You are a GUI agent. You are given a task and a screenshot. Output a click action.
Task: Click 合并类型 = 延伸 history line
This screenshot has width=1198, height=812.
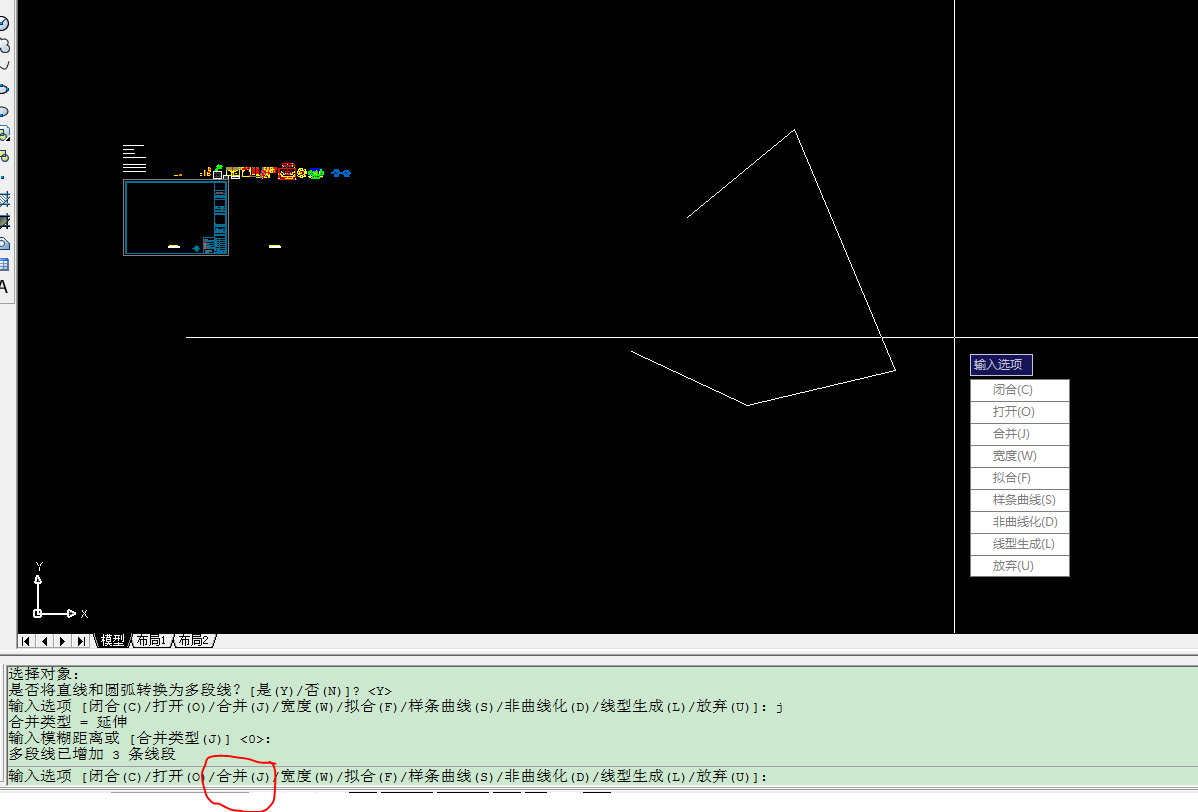[68, 722]
